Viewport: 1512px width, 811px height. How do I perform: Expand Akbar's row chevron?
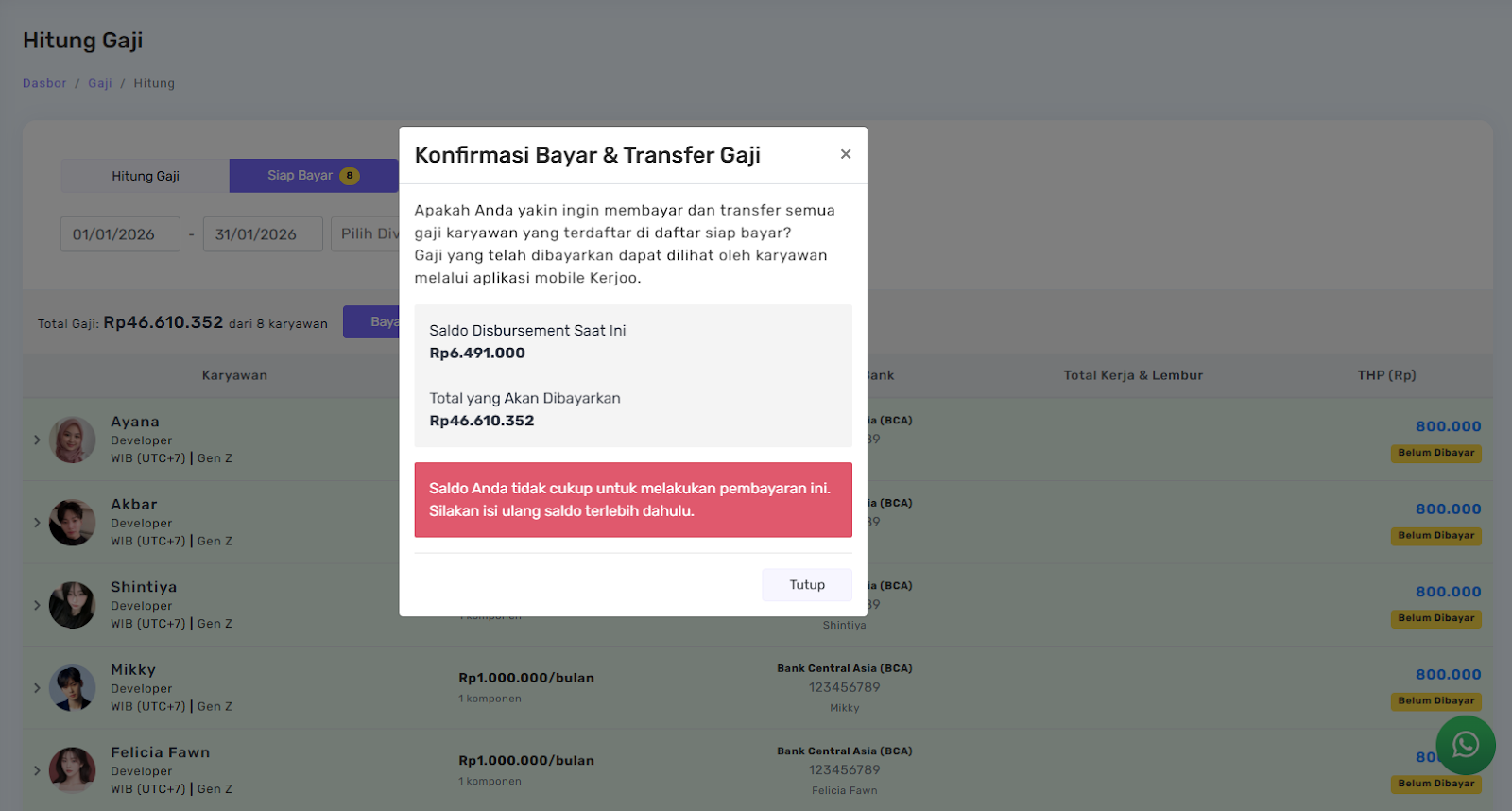pyautogui.click(x=37, y=523)
